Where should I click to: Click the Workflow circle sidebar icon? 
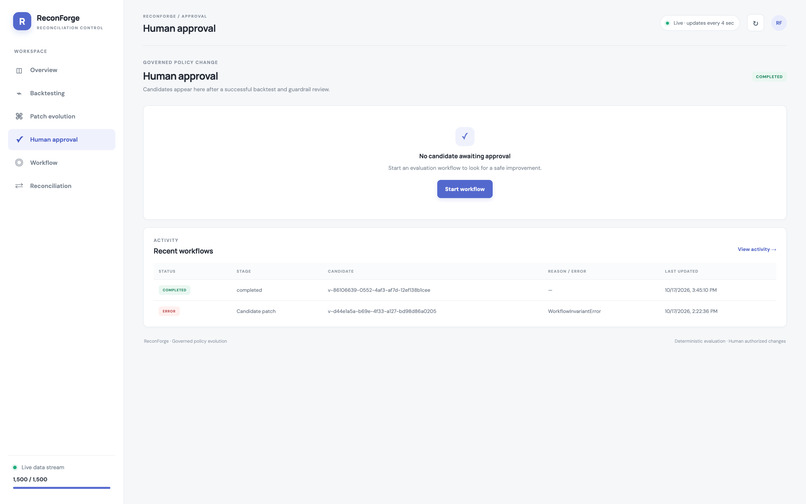click(x=19, y=163)
